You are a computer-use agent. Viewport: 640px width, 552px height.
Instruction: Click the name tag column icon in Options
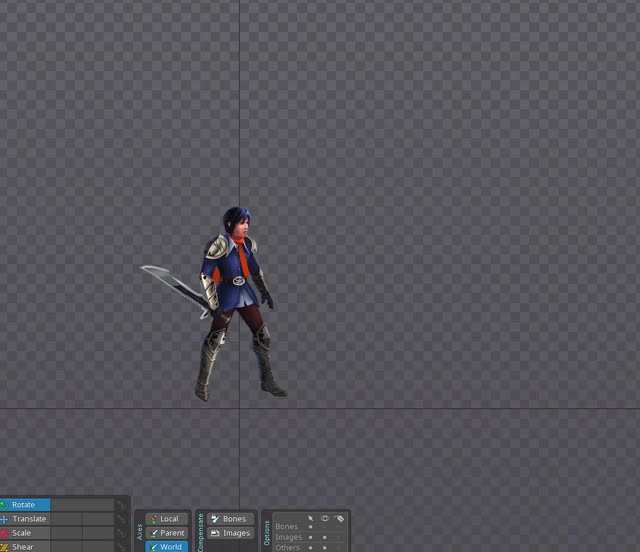[x=339, y=518]
